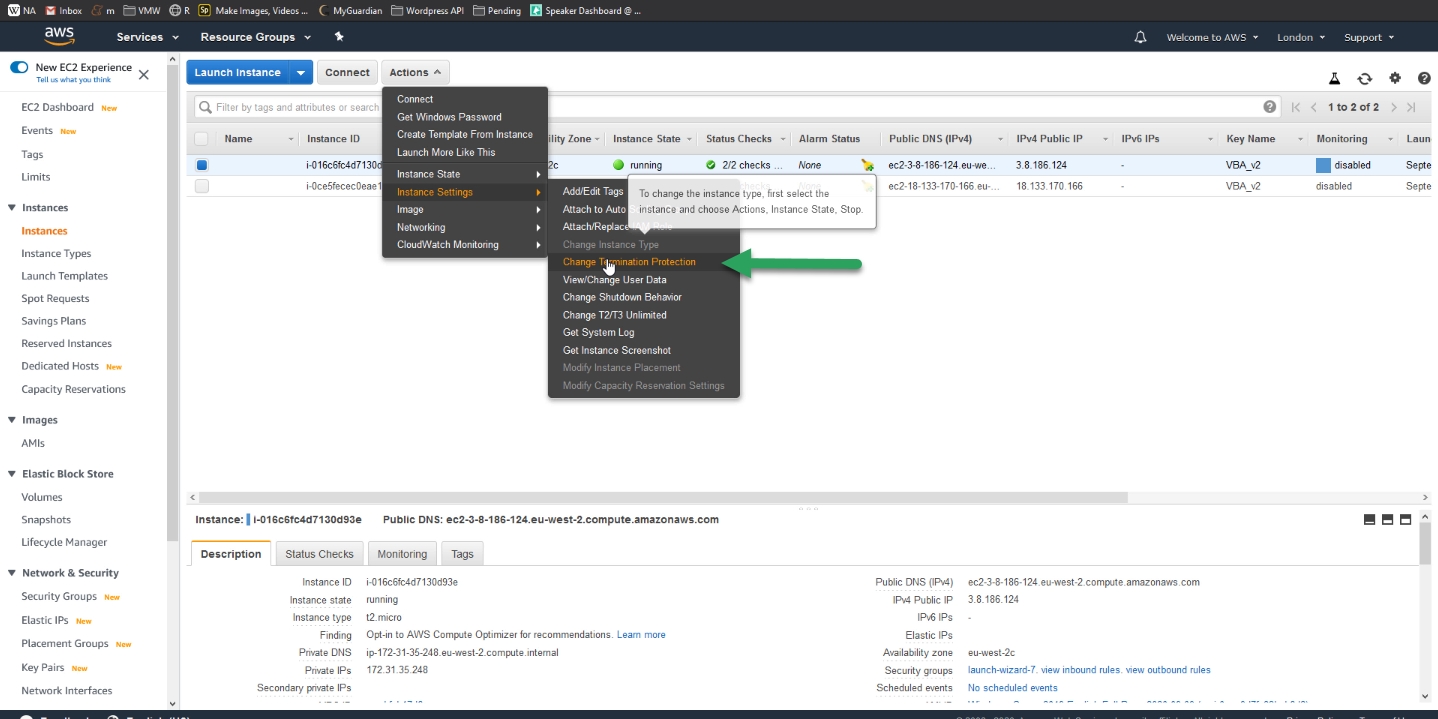
Task: Select Get Instance Screenshot menu entry
Action: (x=617, y=350)
